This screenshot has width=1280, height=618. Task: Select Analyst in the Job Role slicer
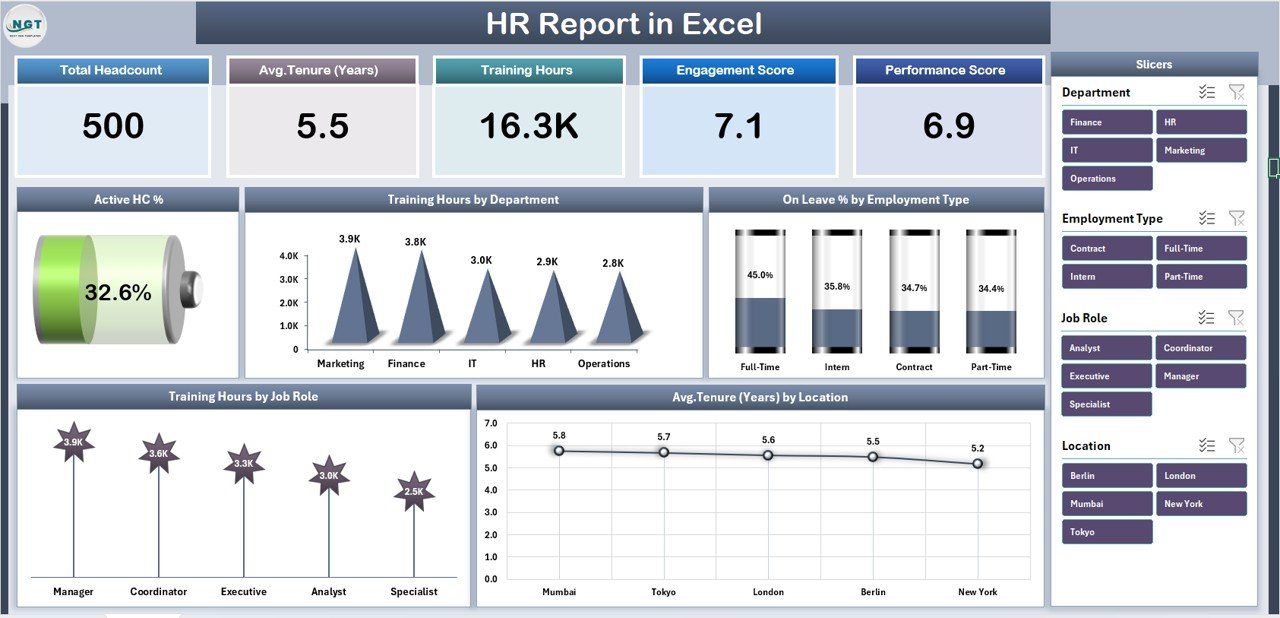pos(1106,347)
